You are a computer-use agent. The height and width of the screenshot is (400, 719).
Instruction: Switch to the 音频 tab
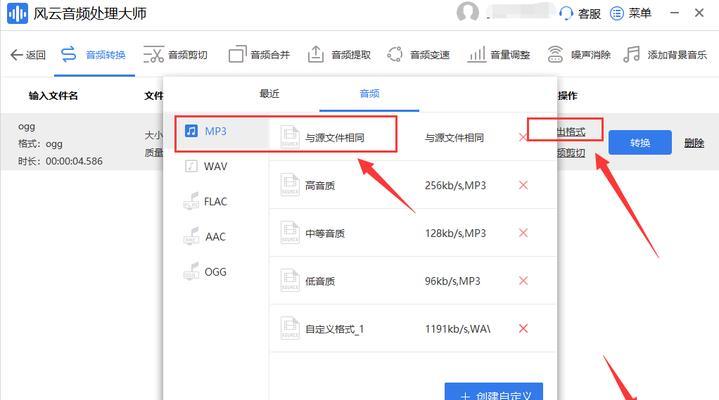pyautogui.click(x=370, y=94)
